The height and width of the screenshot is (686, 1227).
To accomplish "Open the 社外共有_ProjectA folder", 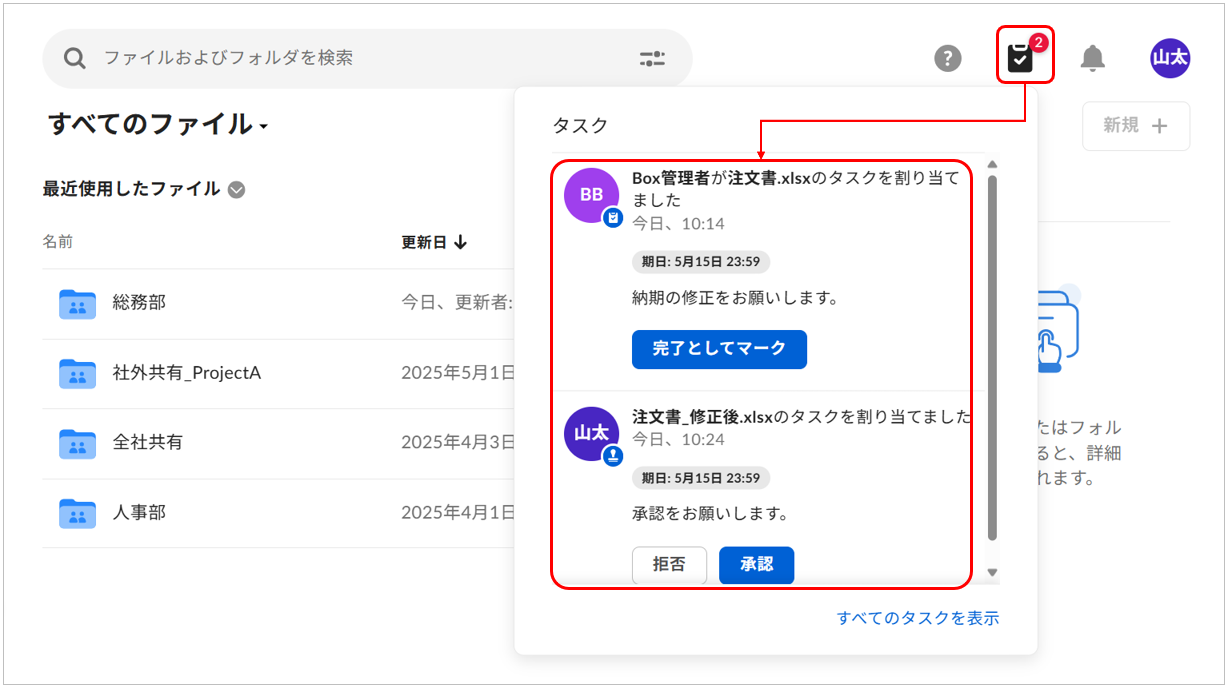I will tap(186, 373).
